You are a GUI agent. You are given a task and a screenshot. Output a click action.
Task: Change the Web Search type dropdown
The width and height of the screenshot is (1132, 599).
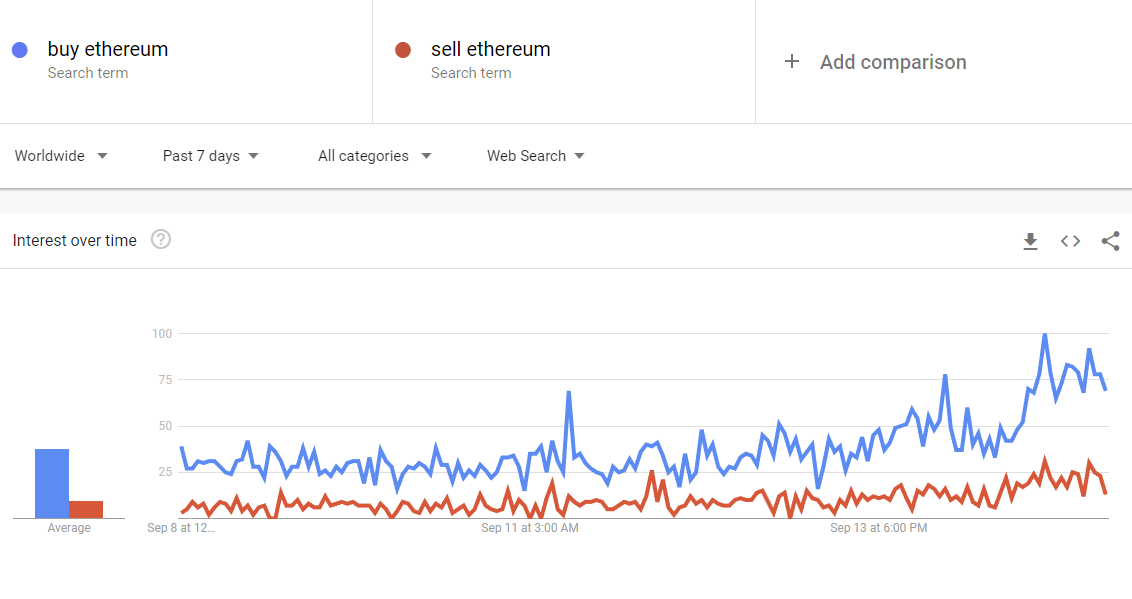[x=536, y=156]
